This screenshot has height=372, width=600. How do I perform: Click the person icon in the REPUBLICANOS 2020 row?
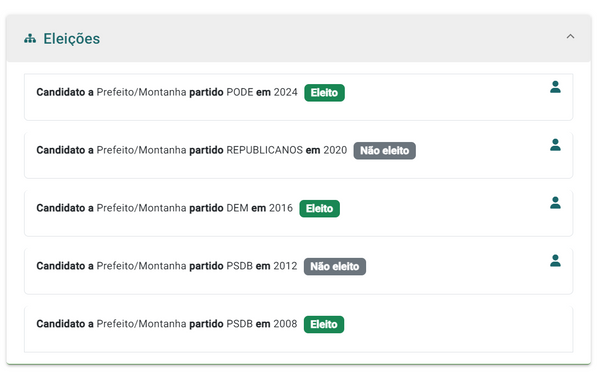tap(555, 145)
